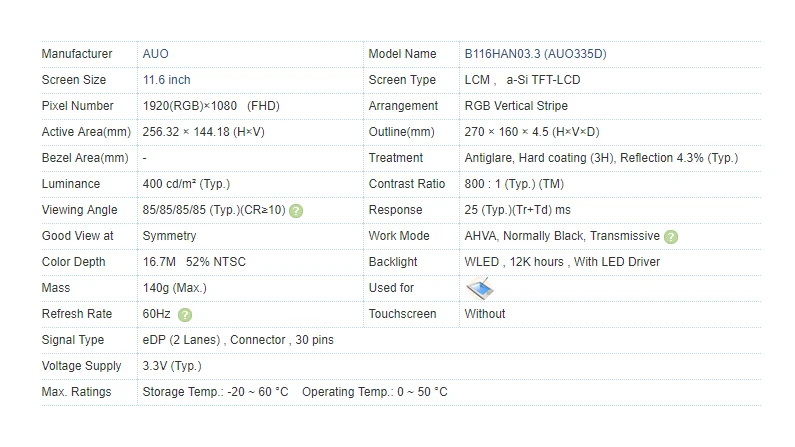Select the Outline(mm) label
Screen dimensions: 795x447
coord(402,132)
